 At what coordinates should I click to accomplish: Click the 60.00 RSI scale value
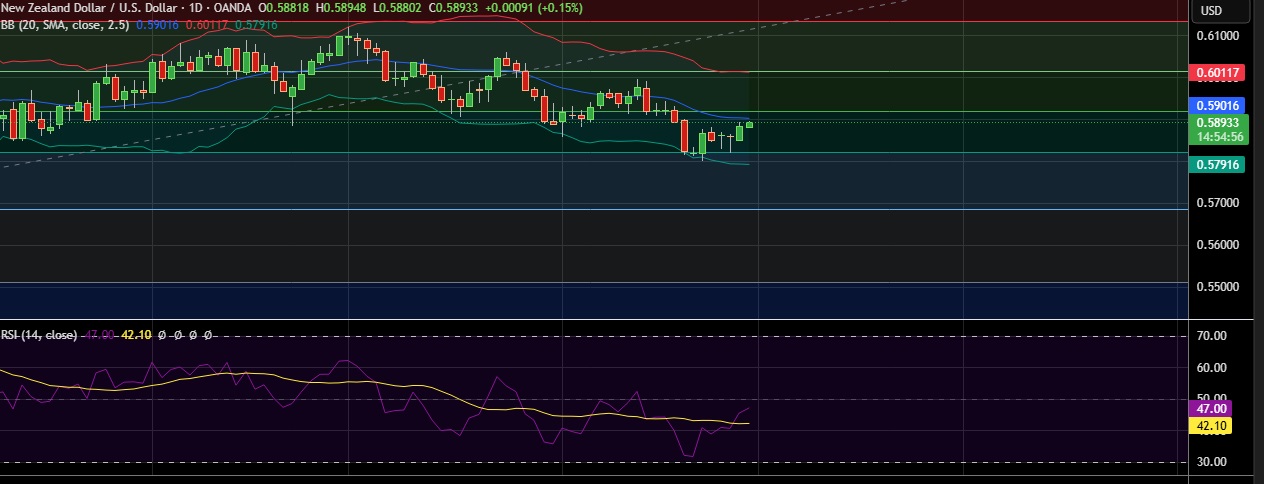click(x=1212, y=368)
